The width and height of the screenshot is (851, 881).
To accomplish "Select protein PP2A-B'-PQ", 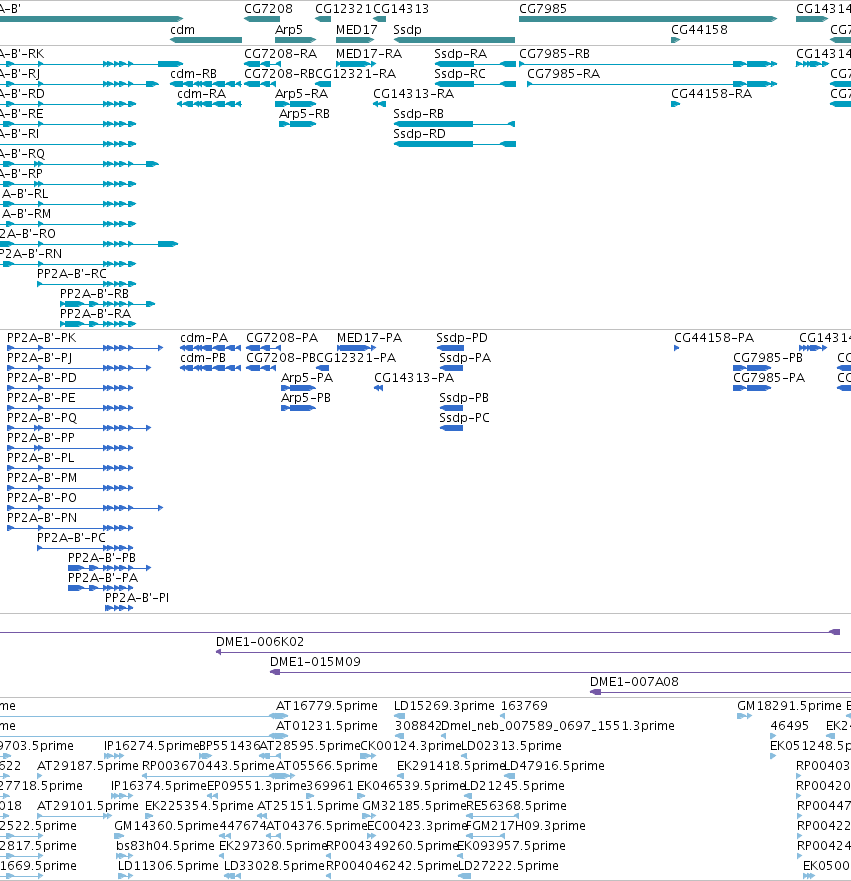I will coord(79,428).
